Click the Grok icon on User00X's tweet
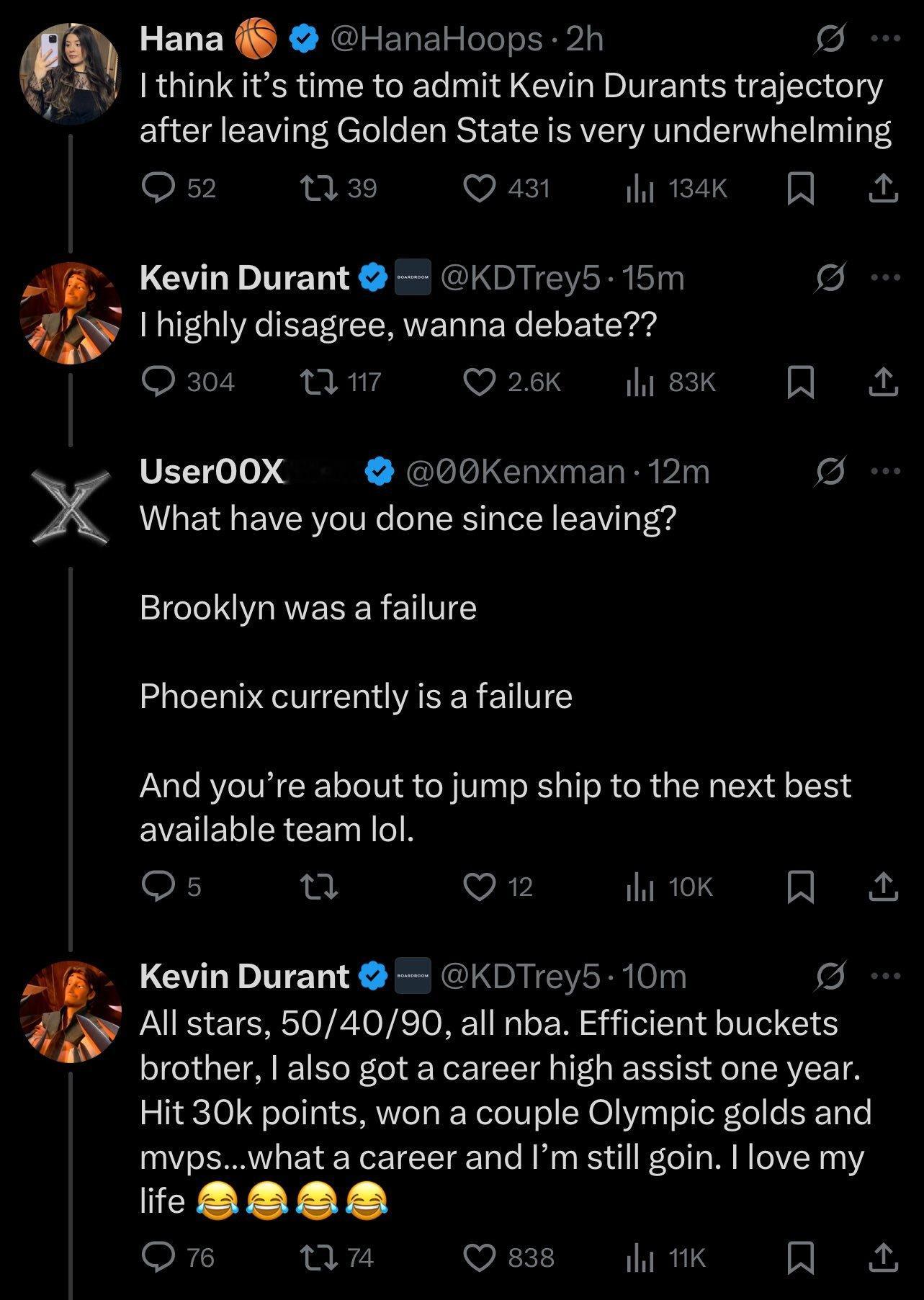This screenshot has height=1300, width=924. point(828,472)
